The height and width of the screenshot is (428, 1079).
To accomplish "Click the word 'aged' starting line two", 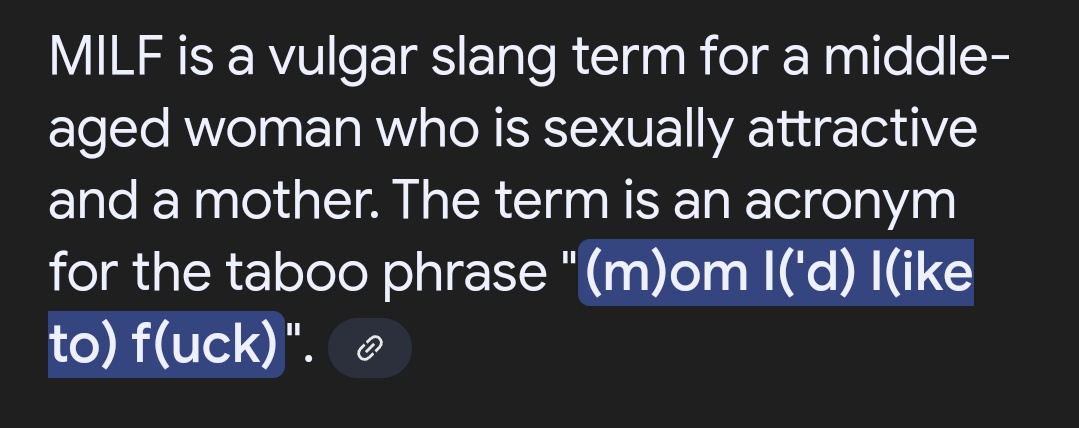I will (109, 131).
